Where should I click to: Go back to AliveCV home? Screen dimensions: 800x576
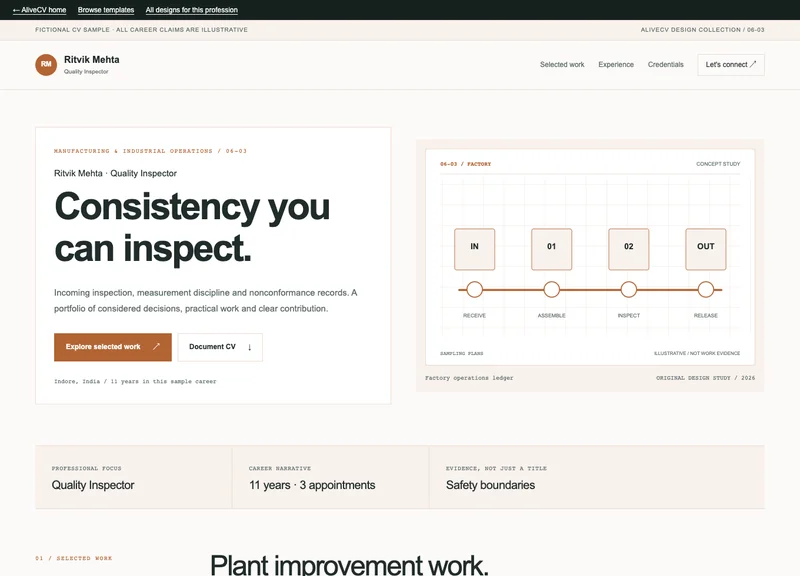(39, 10)
